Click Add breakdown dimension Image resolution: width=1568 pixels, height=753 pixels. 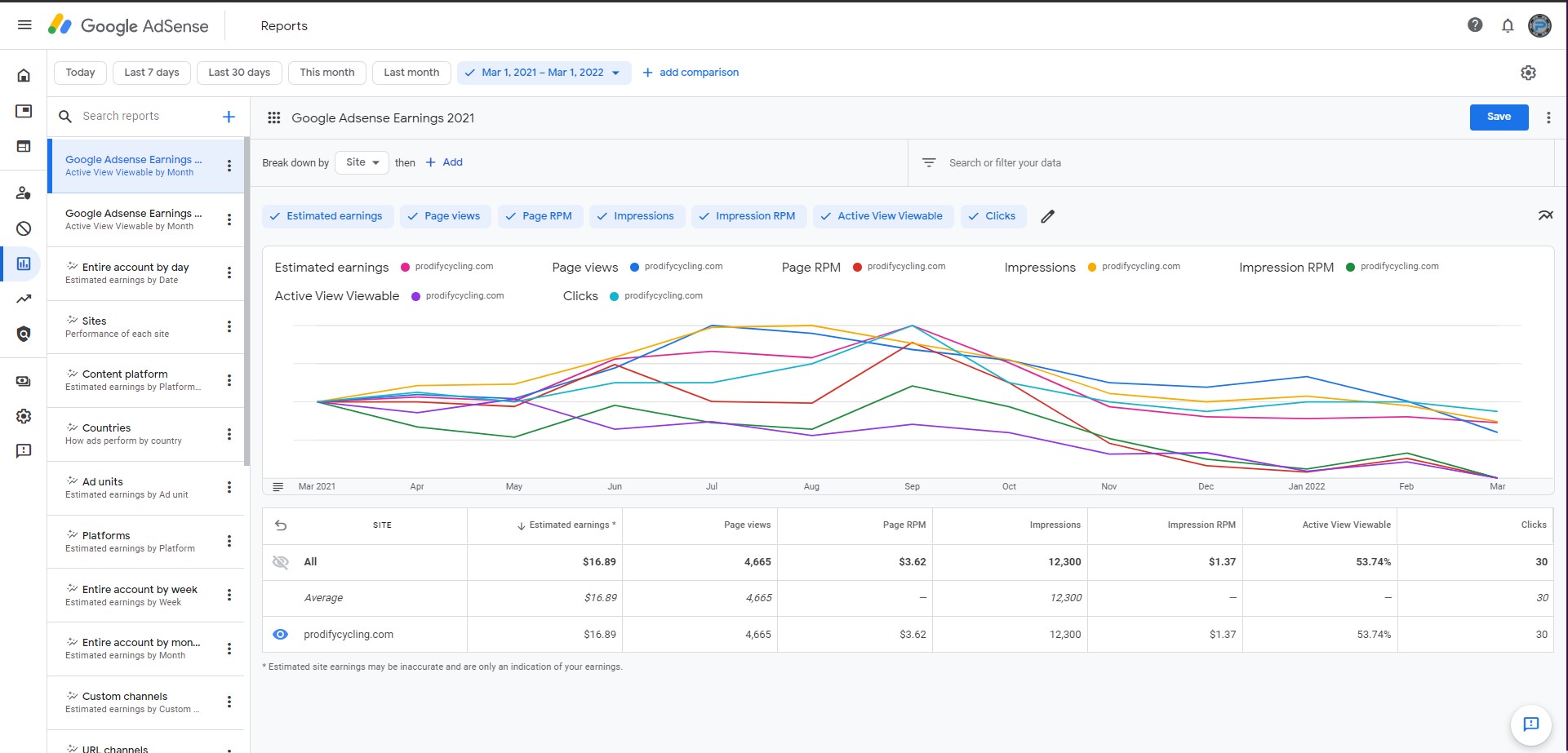point(444,162)
